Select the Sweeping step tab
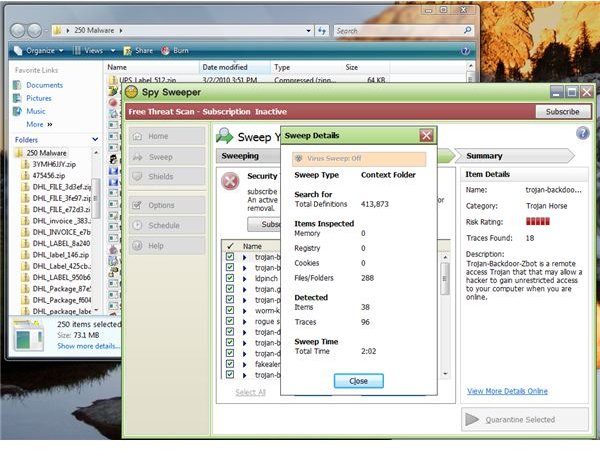The height and width of the screenshot is (450, 600). (248, 156)
